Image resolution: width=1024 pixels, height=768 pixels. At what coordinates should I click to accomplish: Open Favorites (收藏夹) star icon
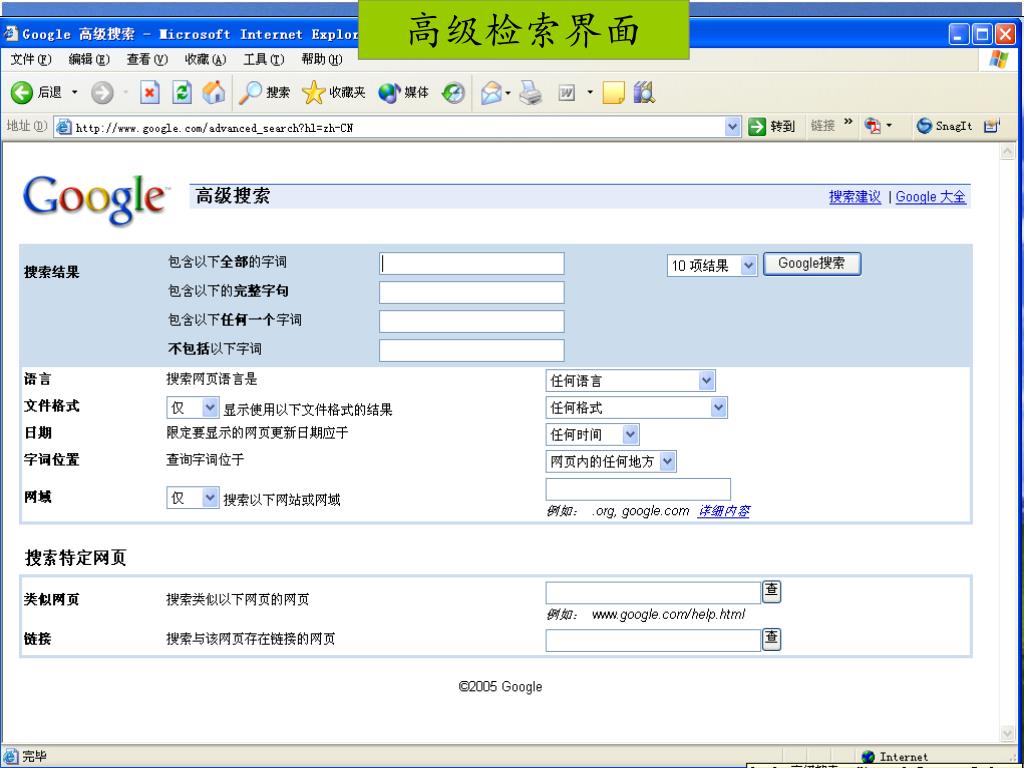333,93
